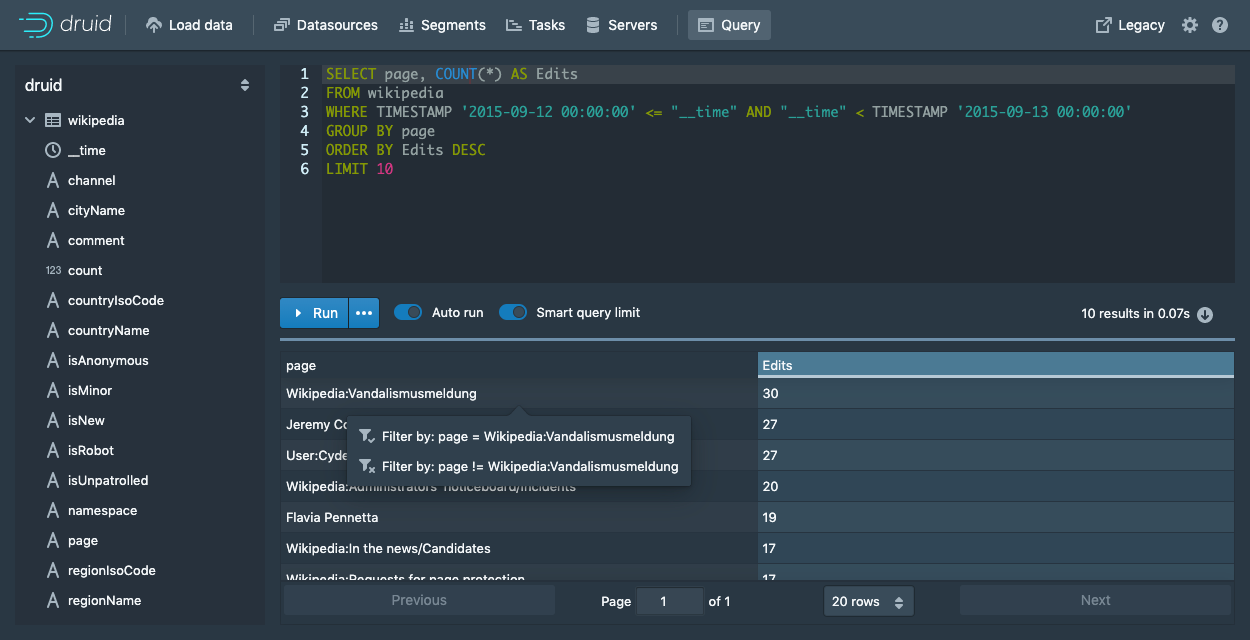1250x640 pixels.
Task: Toggle the Auto run switch
Action: 408,313
